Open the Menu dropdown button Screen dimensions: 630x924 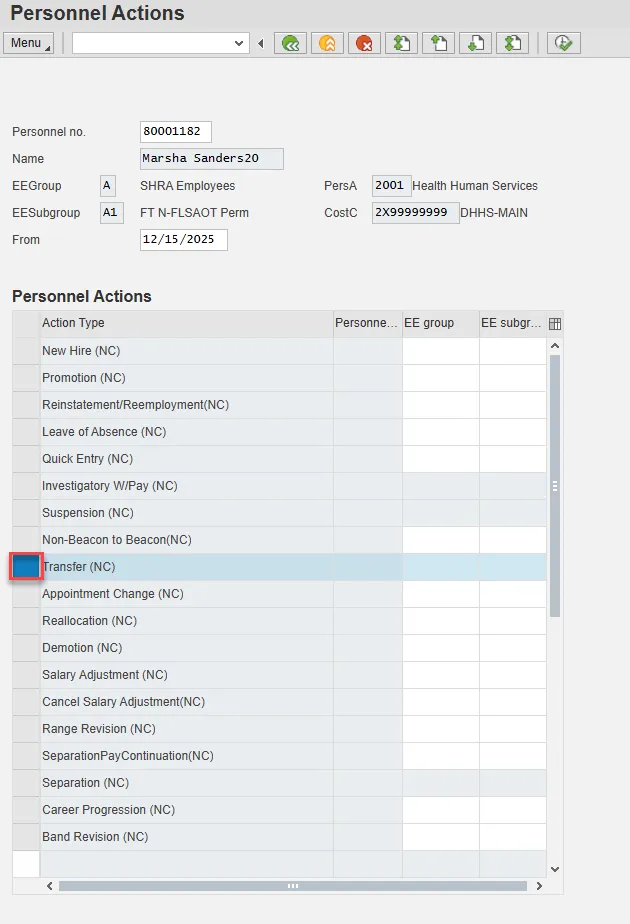click(29, 43)
